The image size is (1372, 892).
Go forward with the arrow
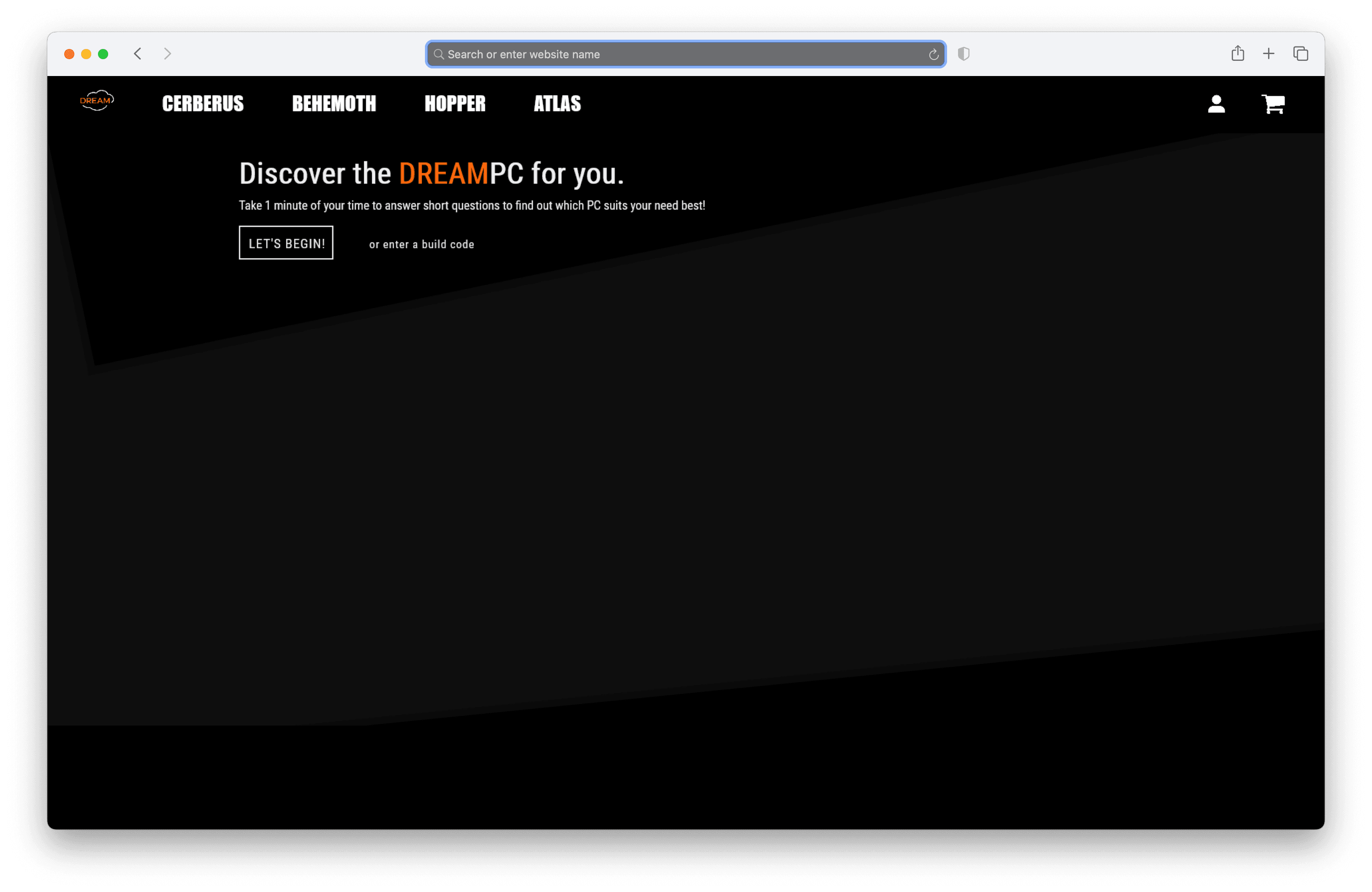tap(168, 54)
